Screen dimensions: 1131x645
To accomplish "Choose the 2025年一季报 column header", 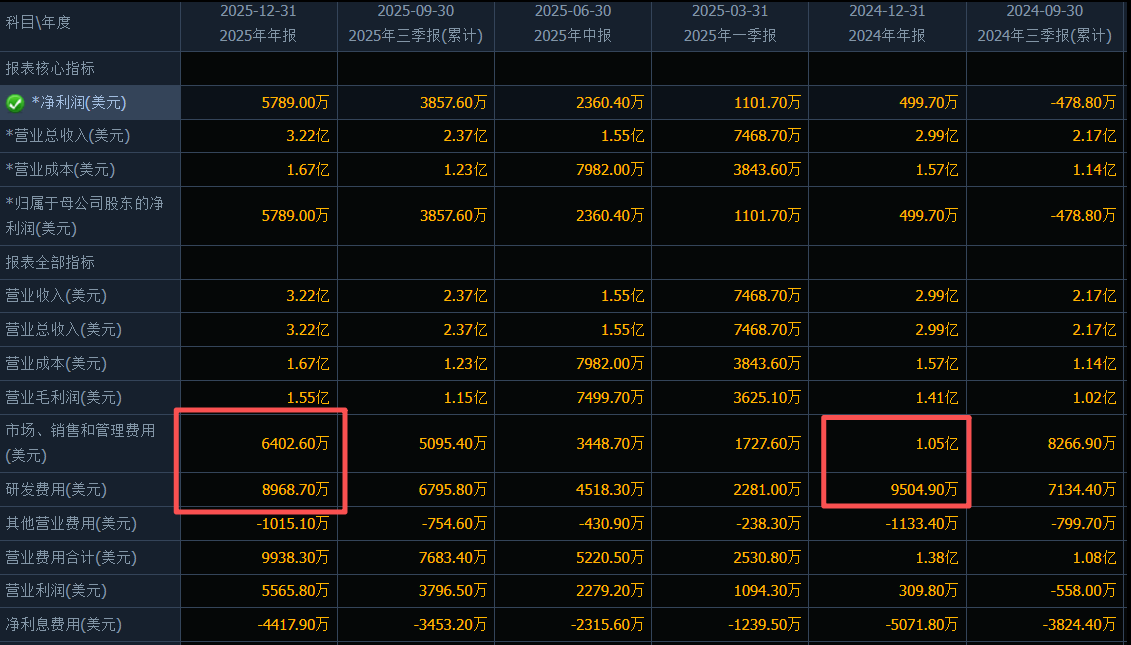I will pyautogui.click(x=730, y=24).
